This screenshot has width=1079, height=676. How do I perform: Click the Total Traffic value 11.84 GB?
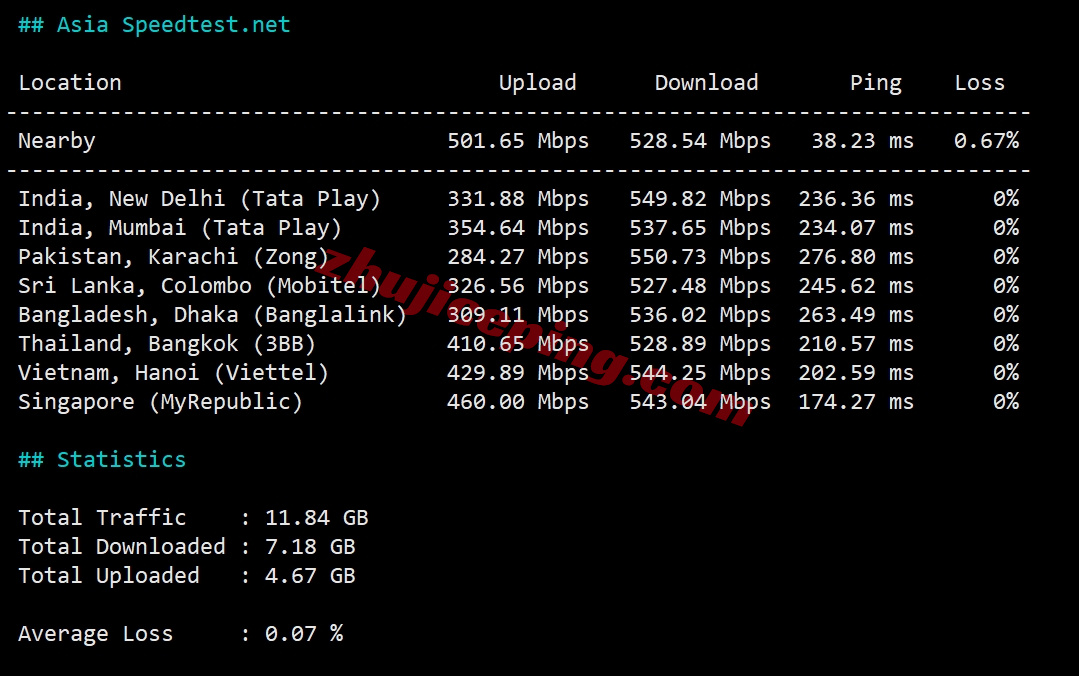pos(316,518)
